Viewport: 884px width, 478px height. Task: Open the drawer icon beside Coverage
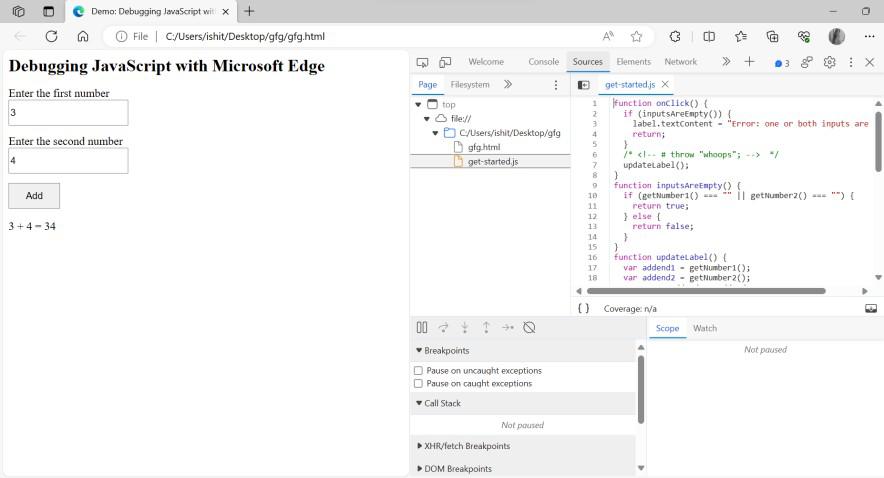coord(871,308)
